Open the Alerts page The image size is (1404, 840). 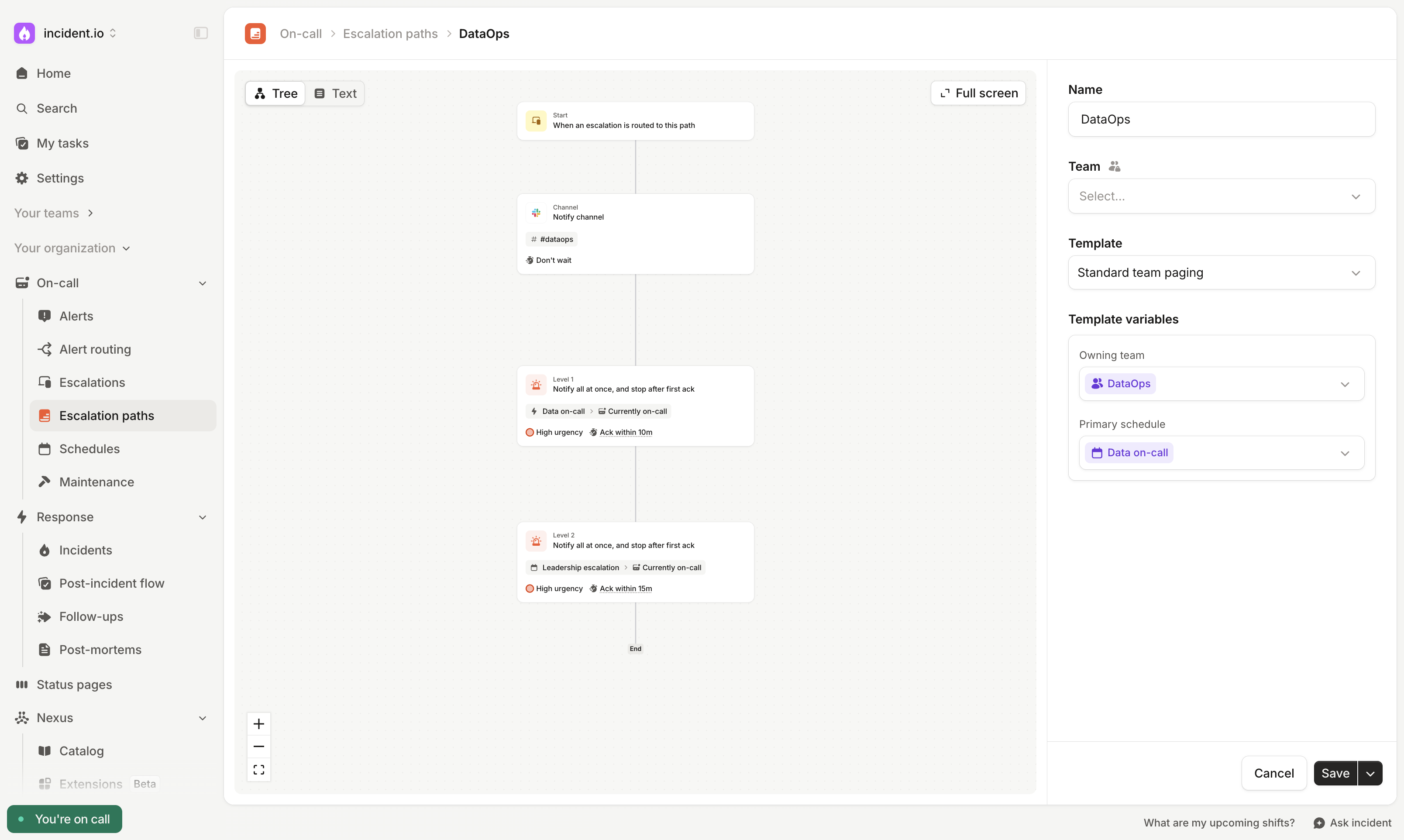tap(76, 316)
